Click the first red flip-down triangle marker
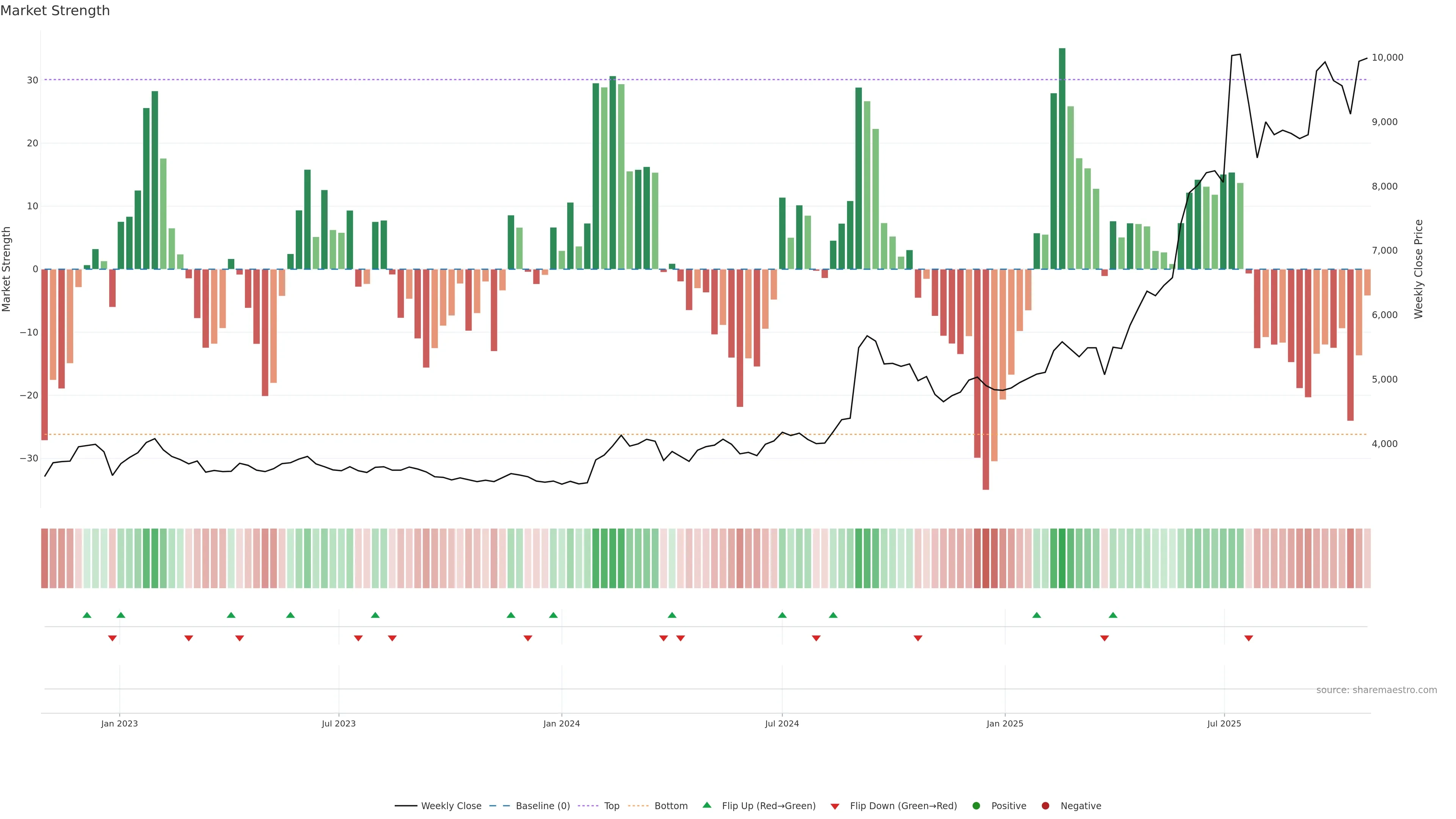The image size is (1456, 819). pyautogui.click(x=113, y=638)
